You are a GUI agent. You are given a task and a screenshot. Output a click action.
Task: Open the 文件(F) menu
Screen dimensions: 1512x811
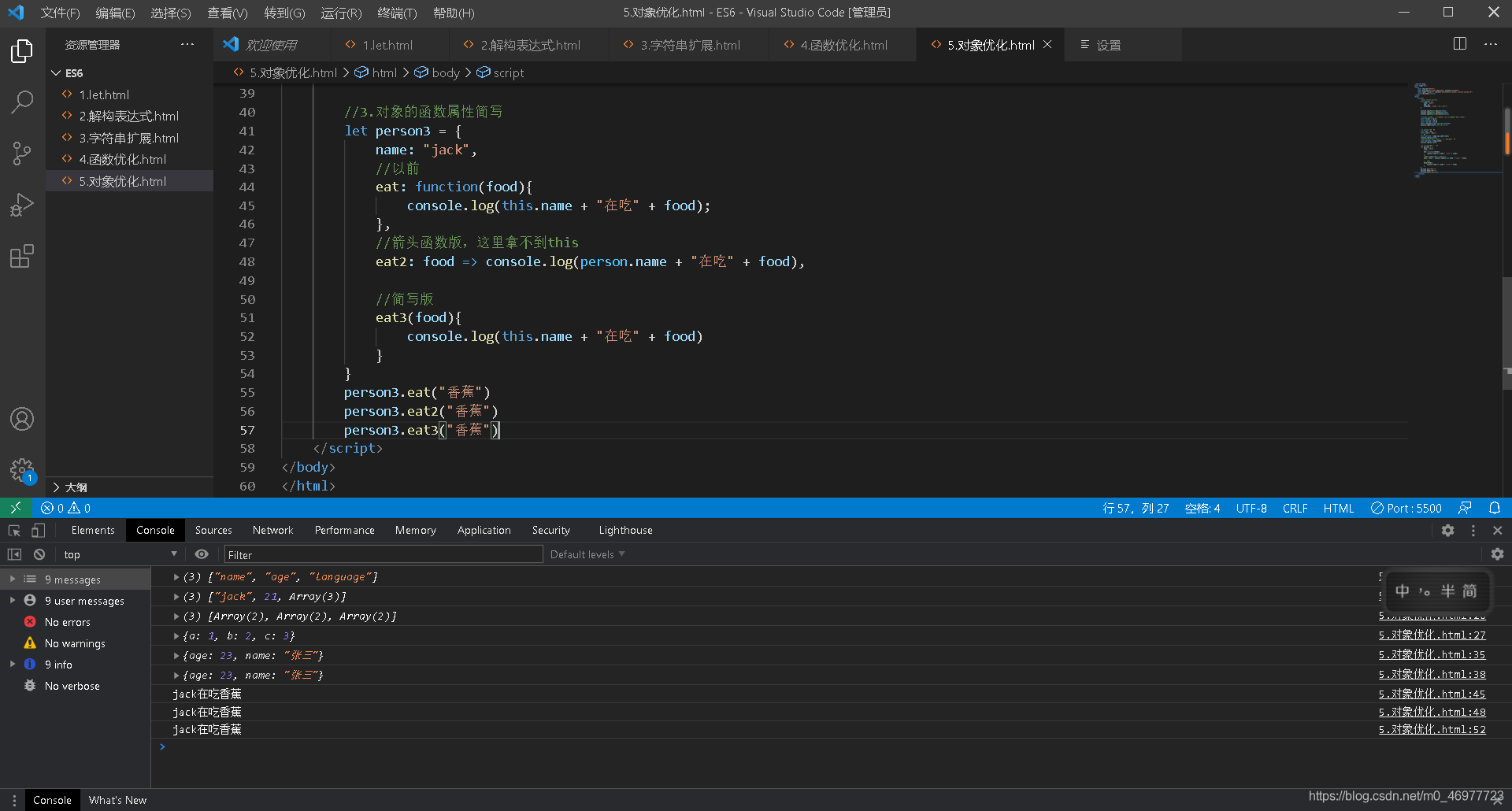[60, 13]
